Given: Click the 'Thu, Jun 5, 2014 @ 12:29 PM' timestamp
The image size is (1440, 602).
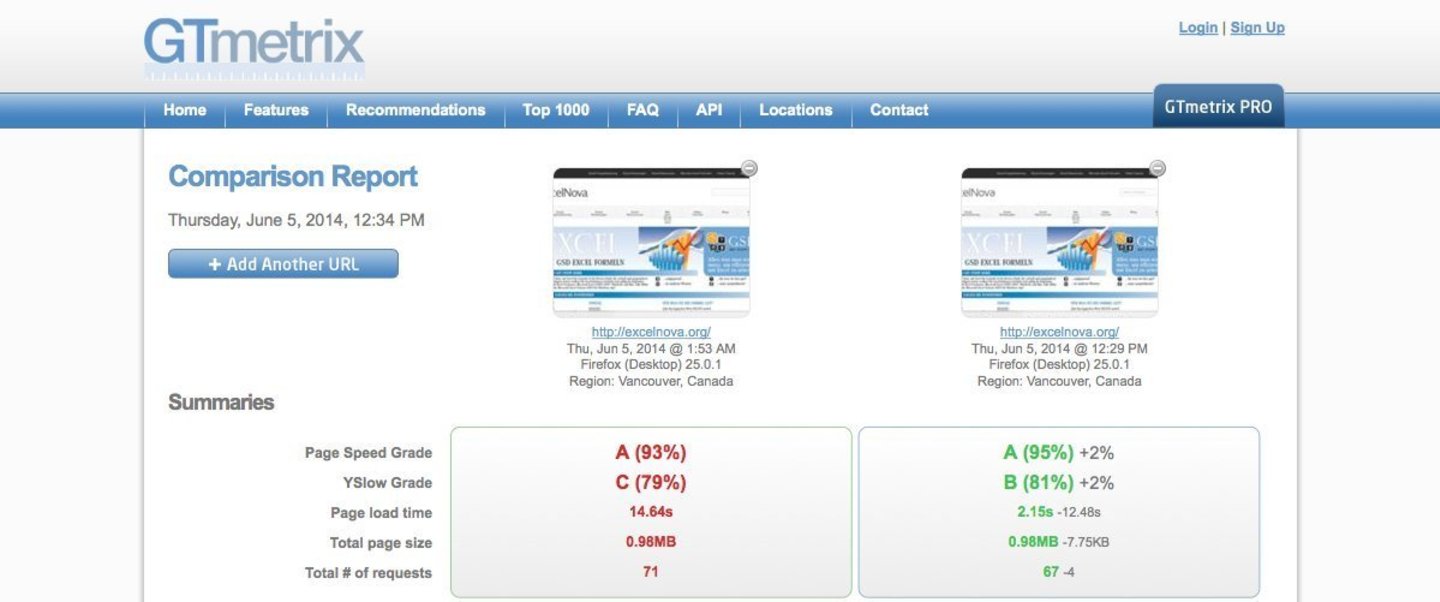Looking at the screenshot, I should tap(1059, 349).
